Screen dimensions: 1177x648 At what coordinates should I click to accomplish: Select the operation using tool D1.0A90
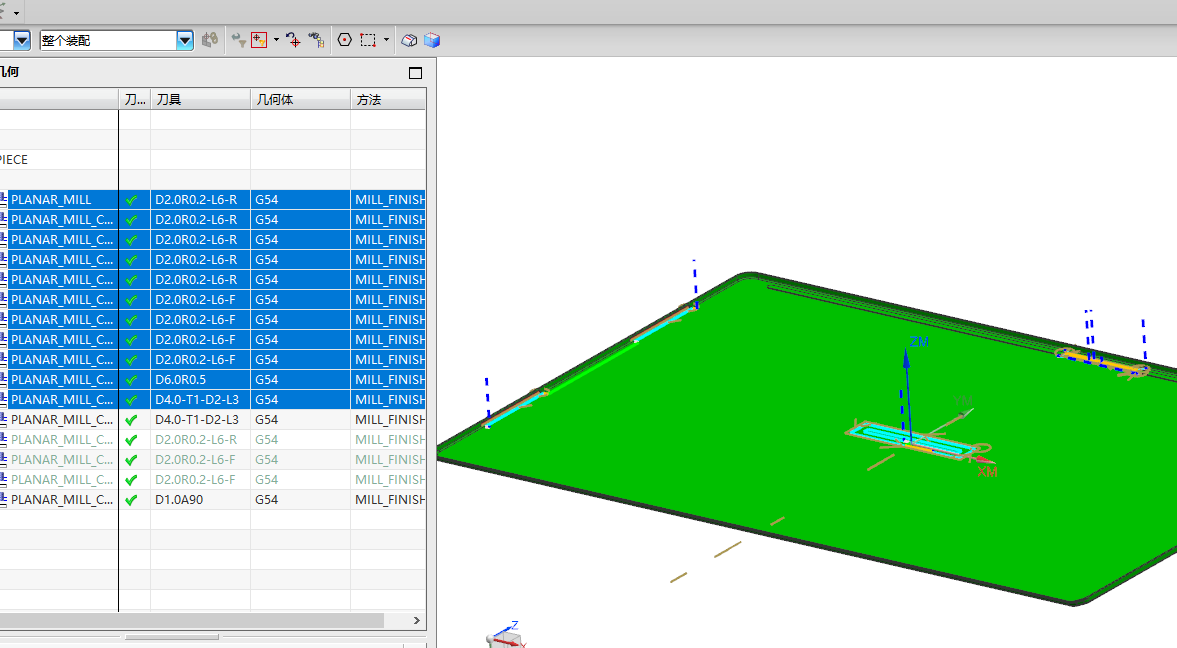pyautogui.click(x=212, y=500)
